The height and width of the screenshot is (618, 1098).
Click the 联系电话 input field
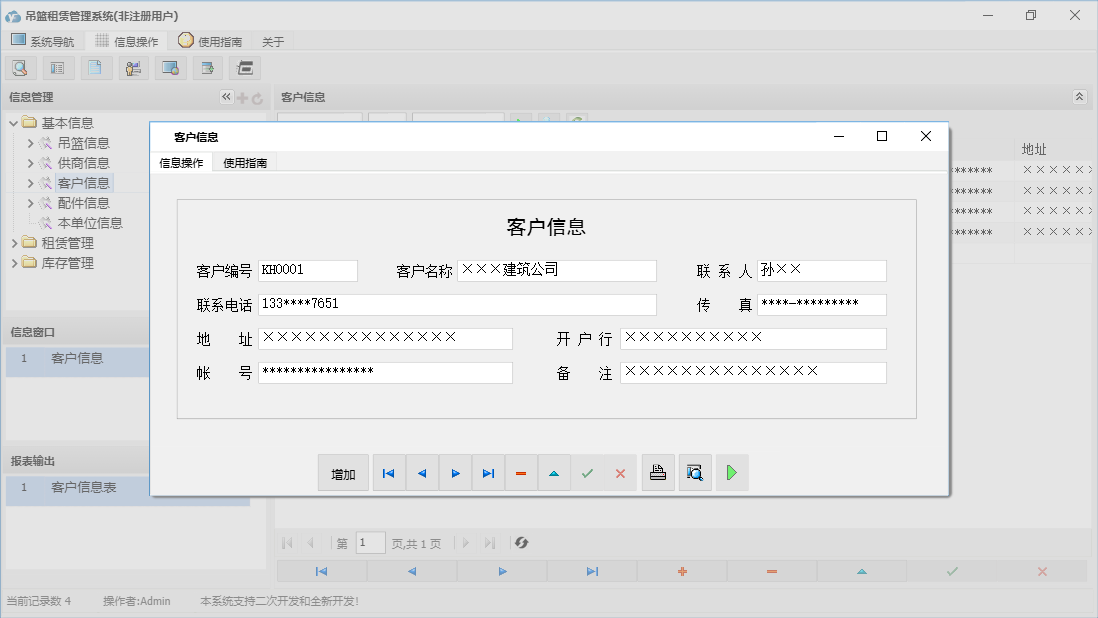click(457, 304)
